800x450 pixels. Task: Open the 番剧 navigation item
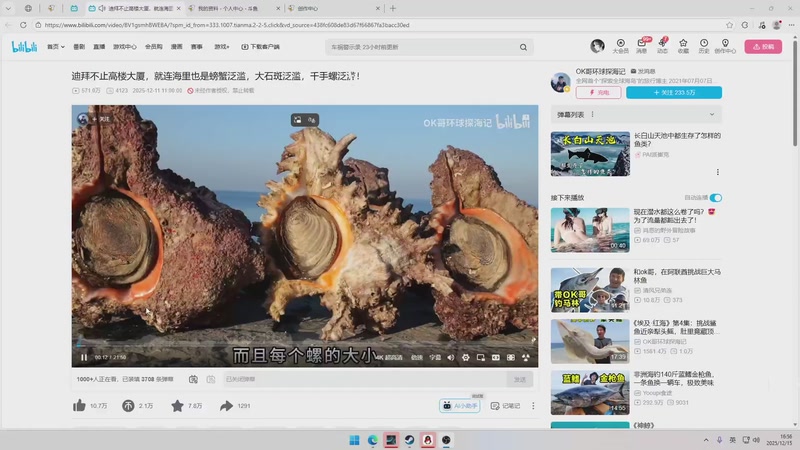(79, 46)
